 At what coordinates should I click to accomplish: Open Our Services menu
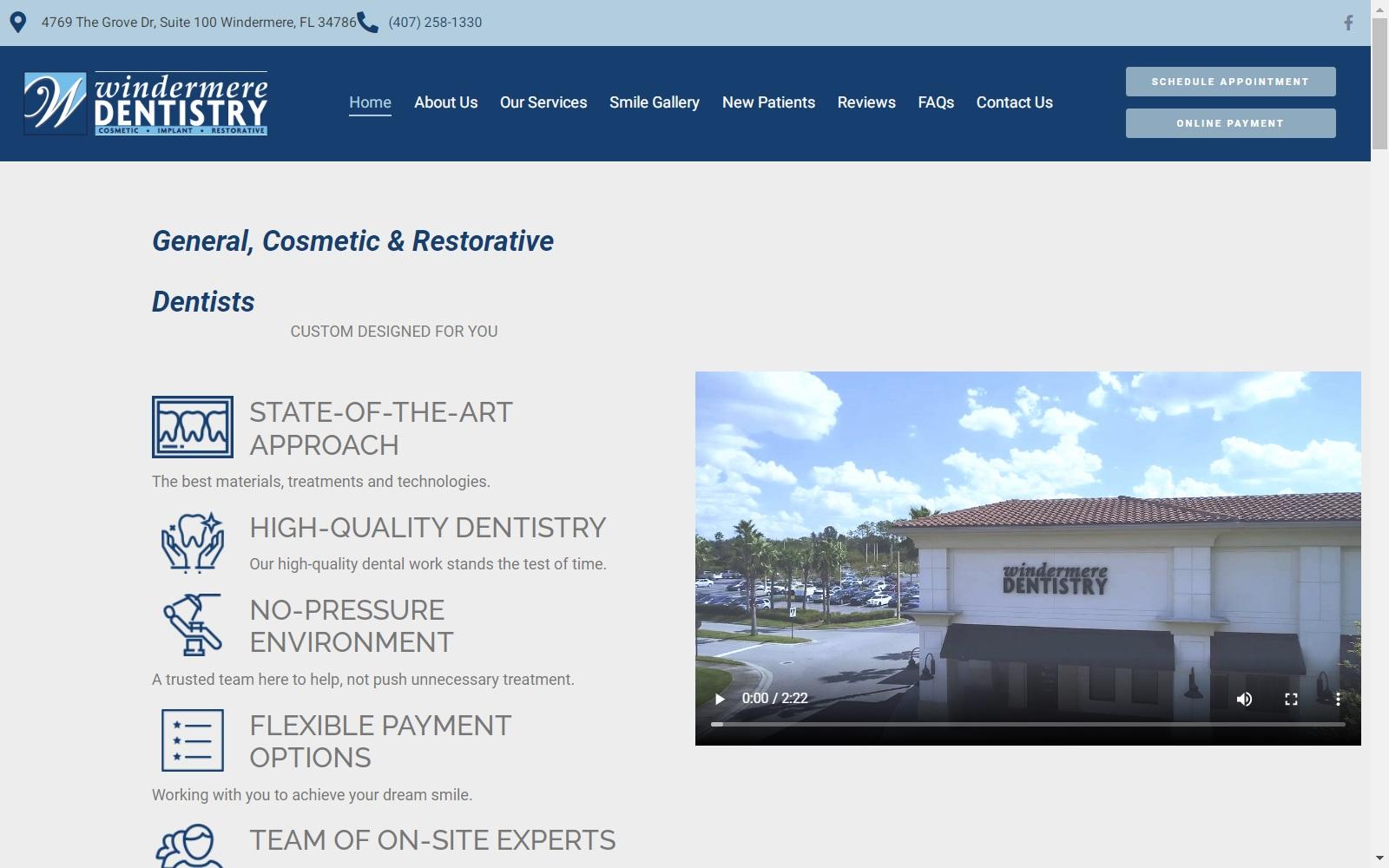click(543, 102)
